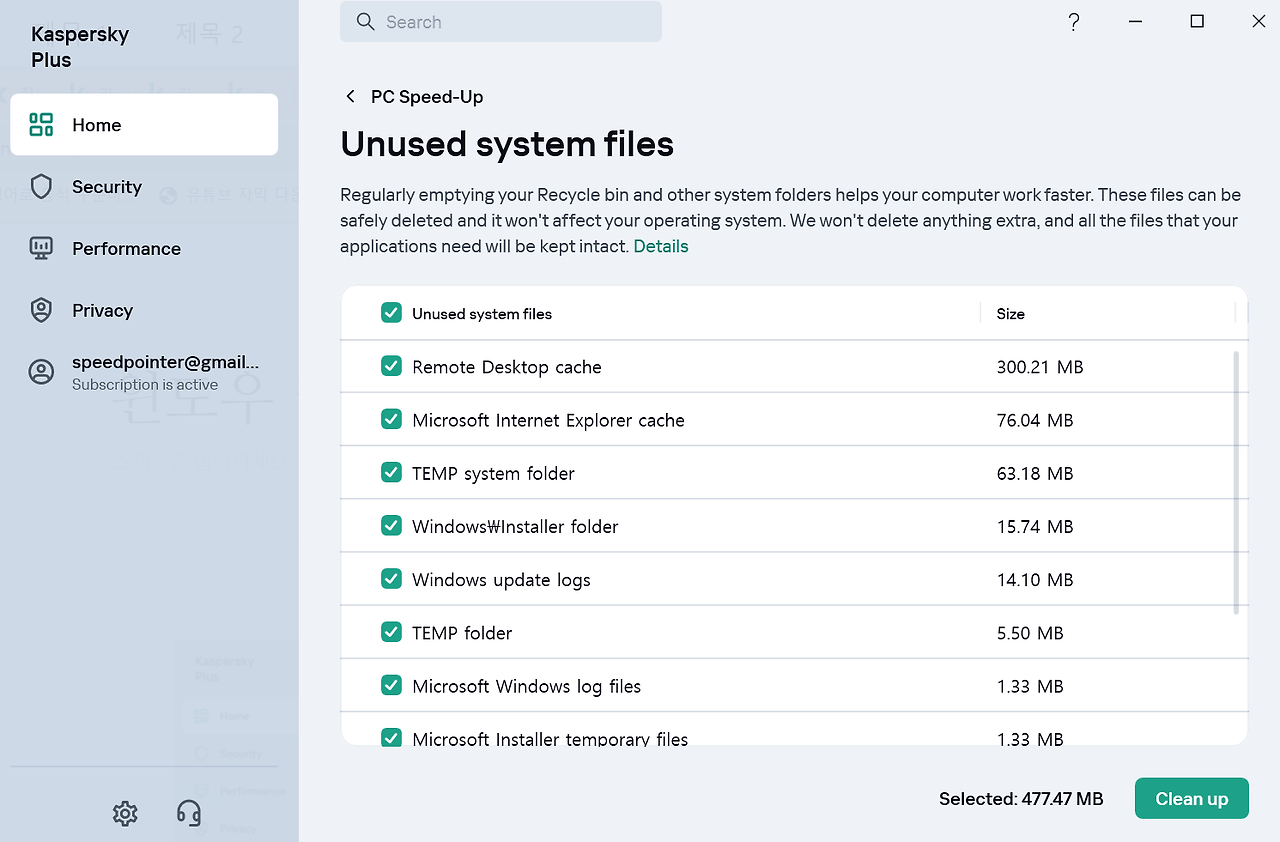Uncheck Microsoft Internet Explorer cache
1280x842 pixels.
pos(391,419)
